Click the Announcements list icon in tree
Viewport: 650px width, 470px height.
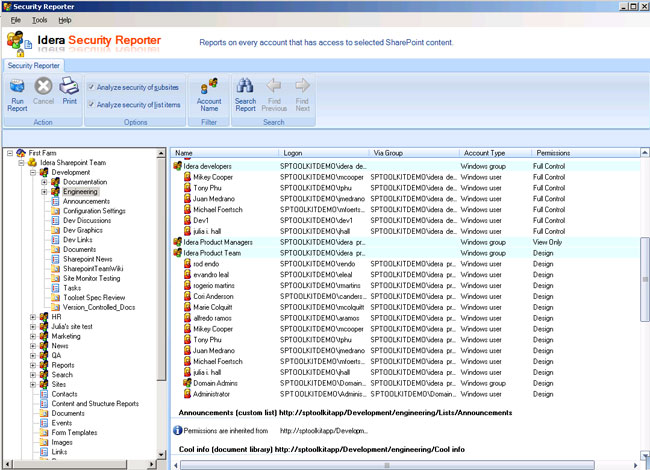(x=55, y=201)
